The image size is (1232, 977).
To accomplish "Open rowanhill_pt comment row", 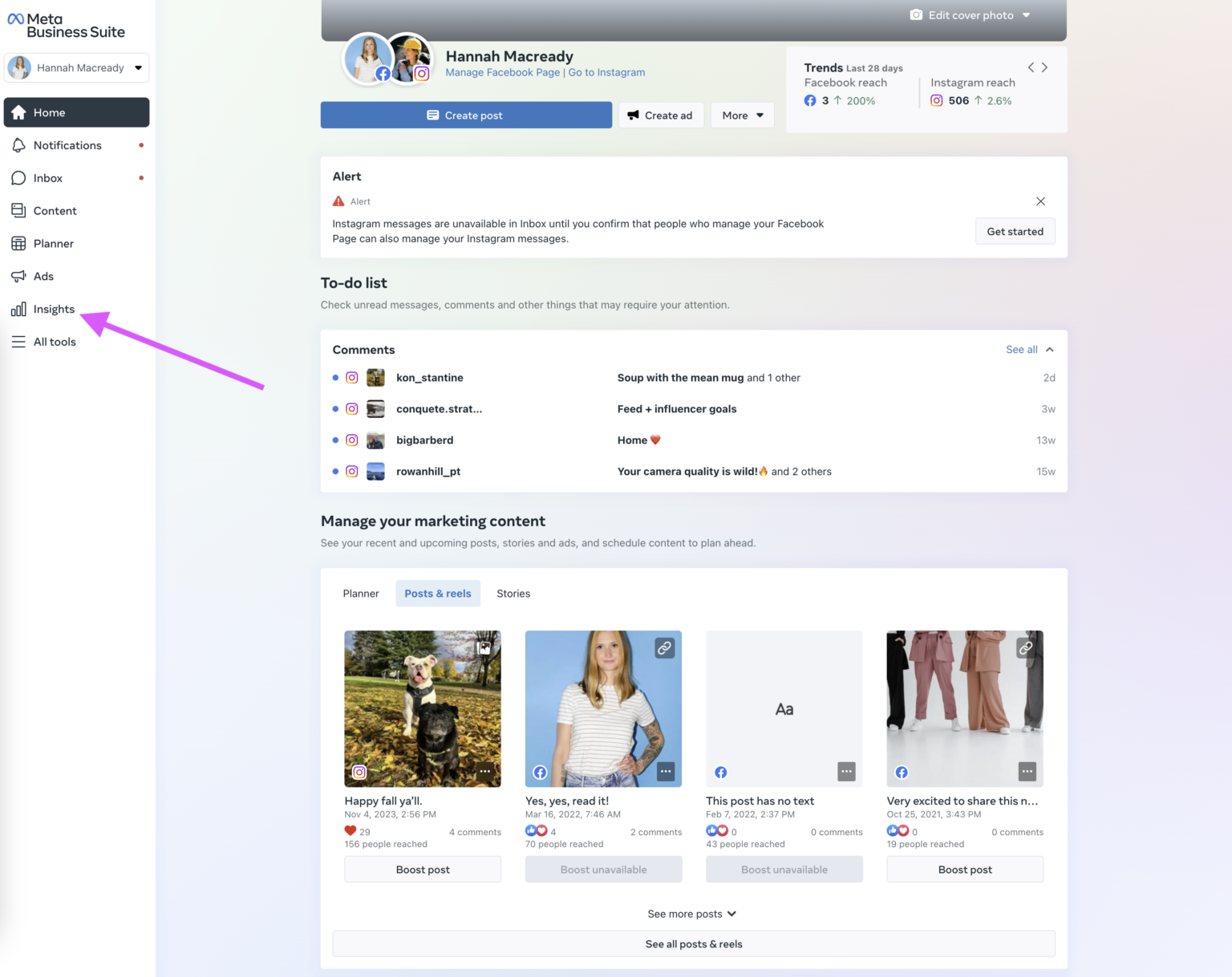I will (694, 472).
